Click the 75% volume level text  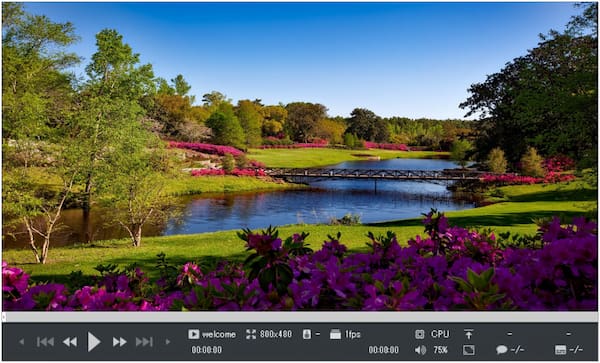point(441,350)
